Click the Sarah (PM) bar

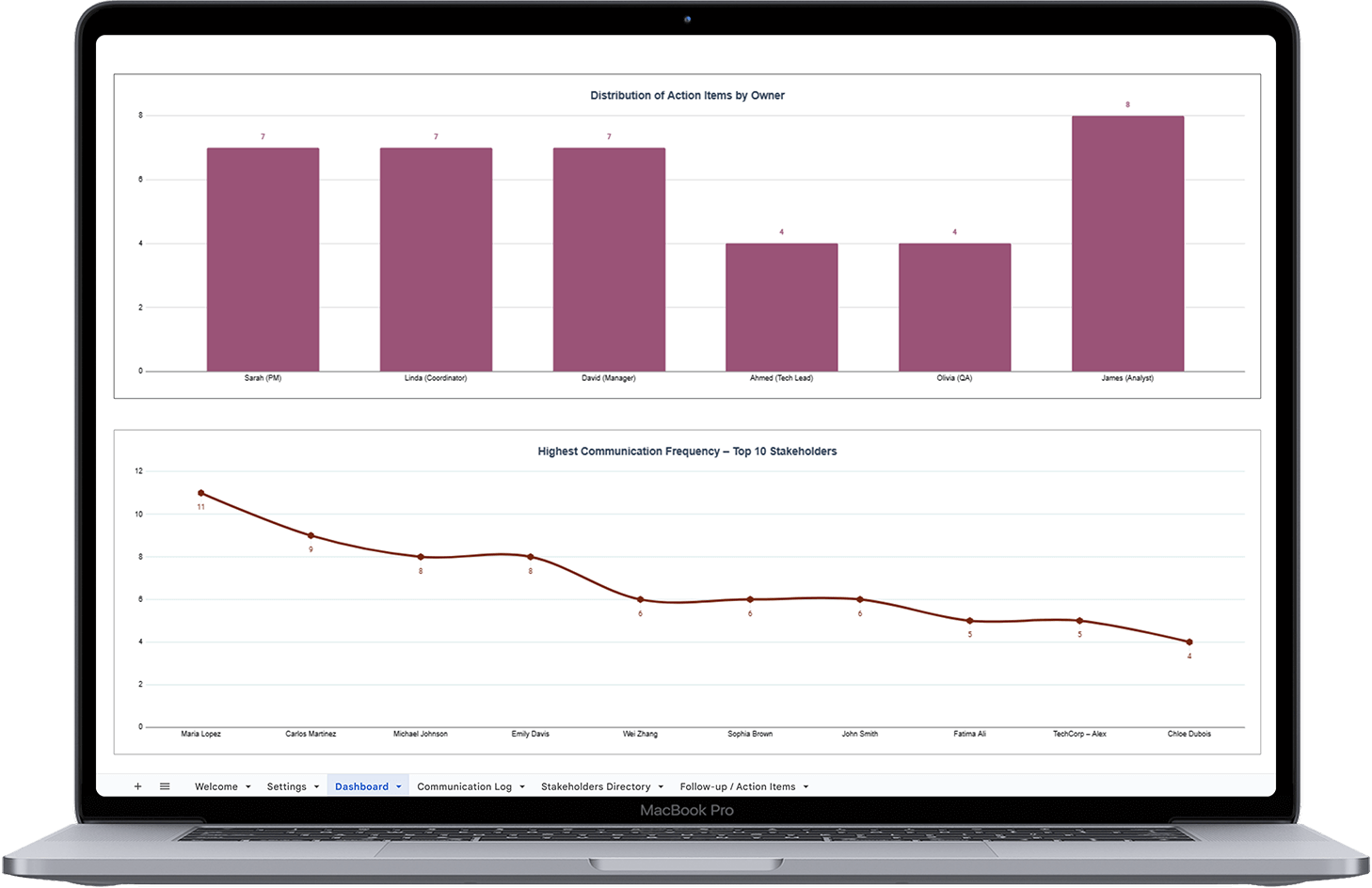pos(263,260)
